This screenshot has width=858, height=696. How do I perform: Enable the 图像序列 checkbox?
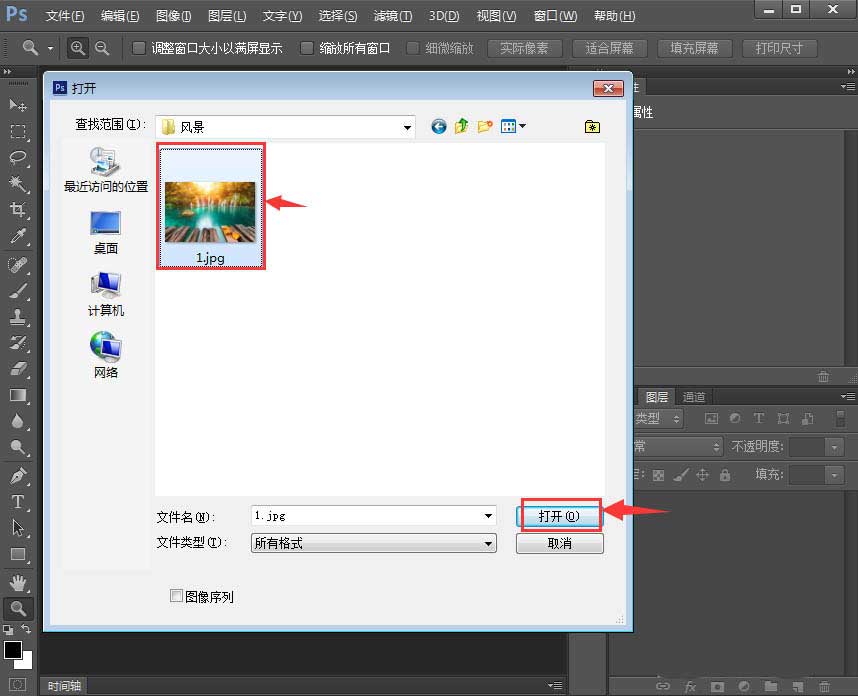tap(175, 596)
